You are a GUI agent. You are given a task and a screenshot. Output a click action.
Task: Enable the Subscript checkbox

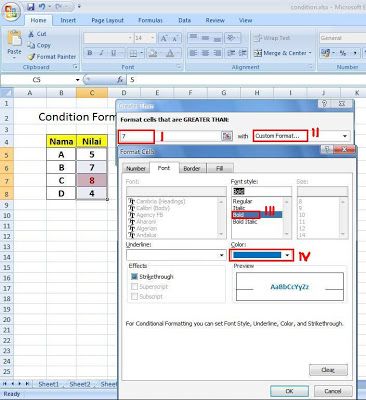[x=134, y=296]
